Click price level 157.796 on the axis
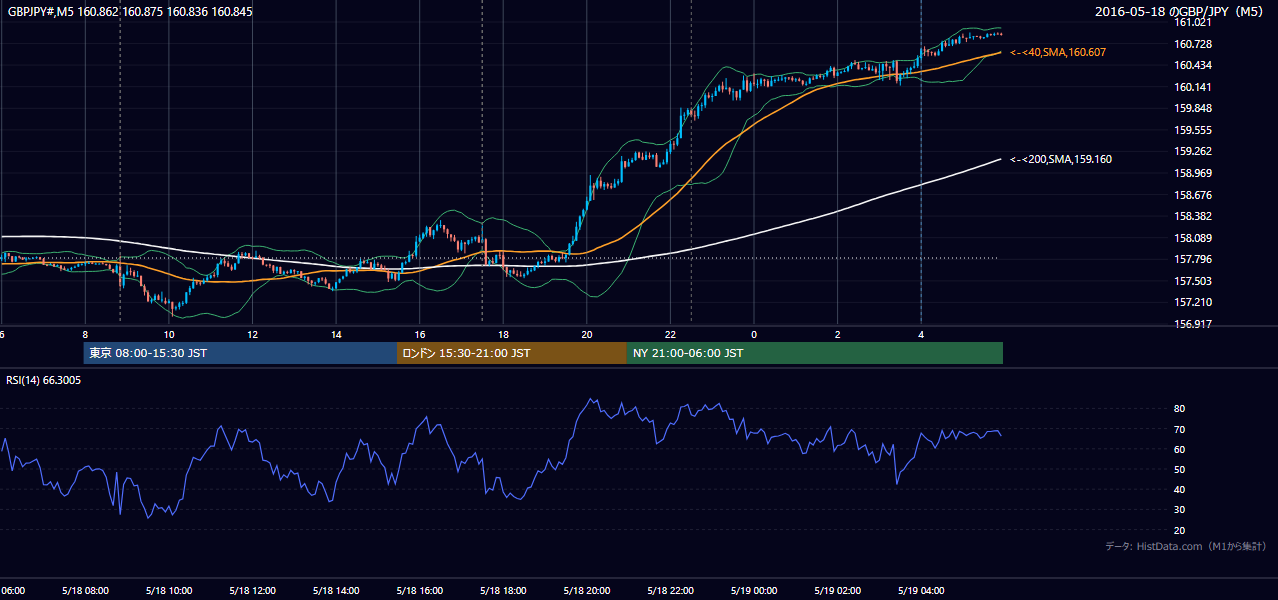The width and height of the screenshot is (1278, 600). (1193, 259)
